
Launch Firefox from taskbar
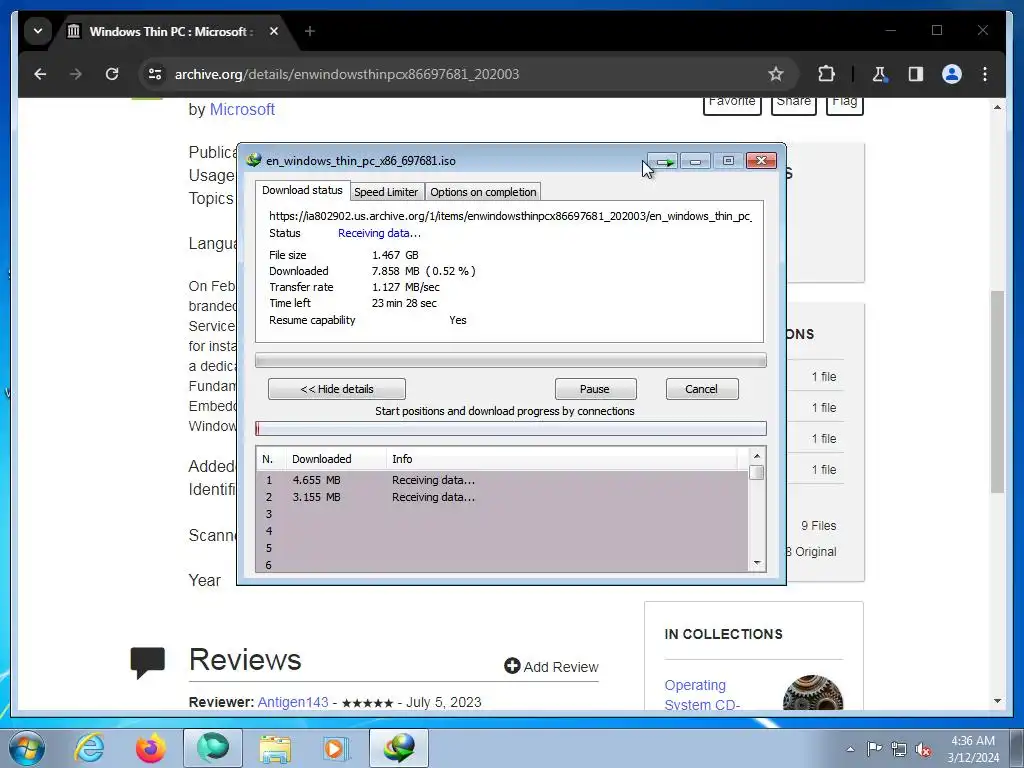click(150, 748)
